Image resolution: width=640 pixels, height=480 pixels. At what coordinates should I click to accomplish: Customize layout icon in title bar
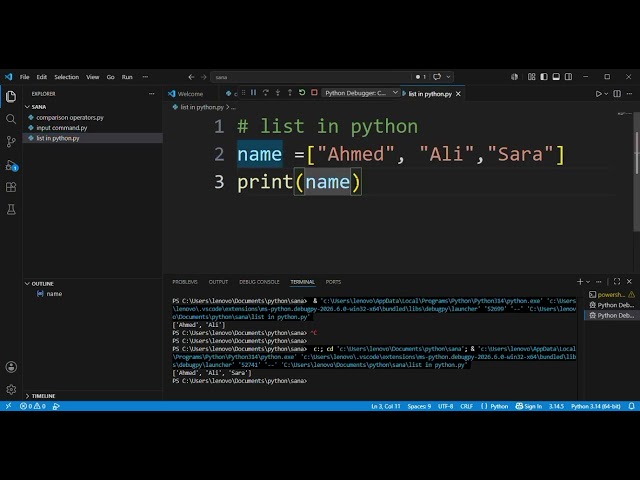[531, 77]
